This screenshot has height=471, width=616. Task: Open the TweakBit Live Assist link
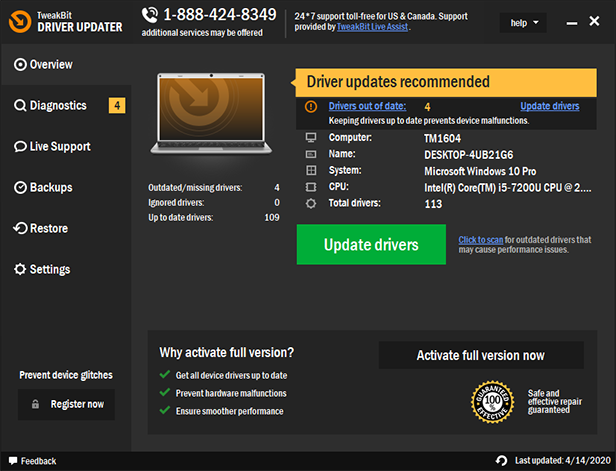pyautogui.click(x=372, y=27)
